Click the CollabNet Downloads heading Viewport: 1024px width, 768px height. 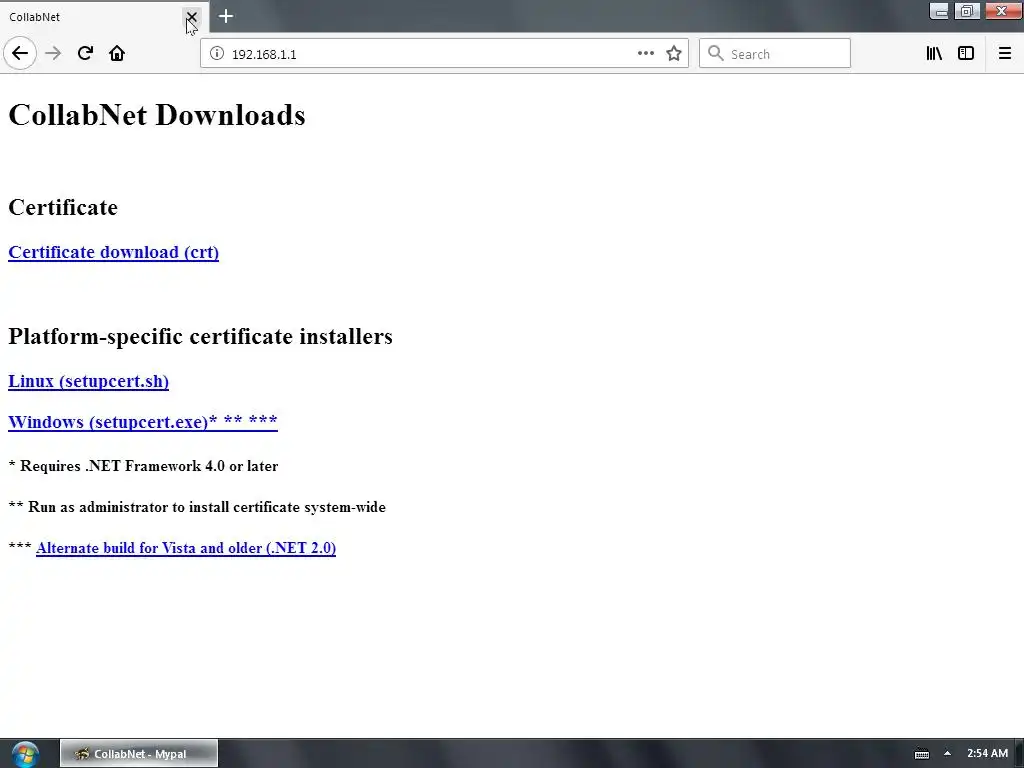click(157, 115)
